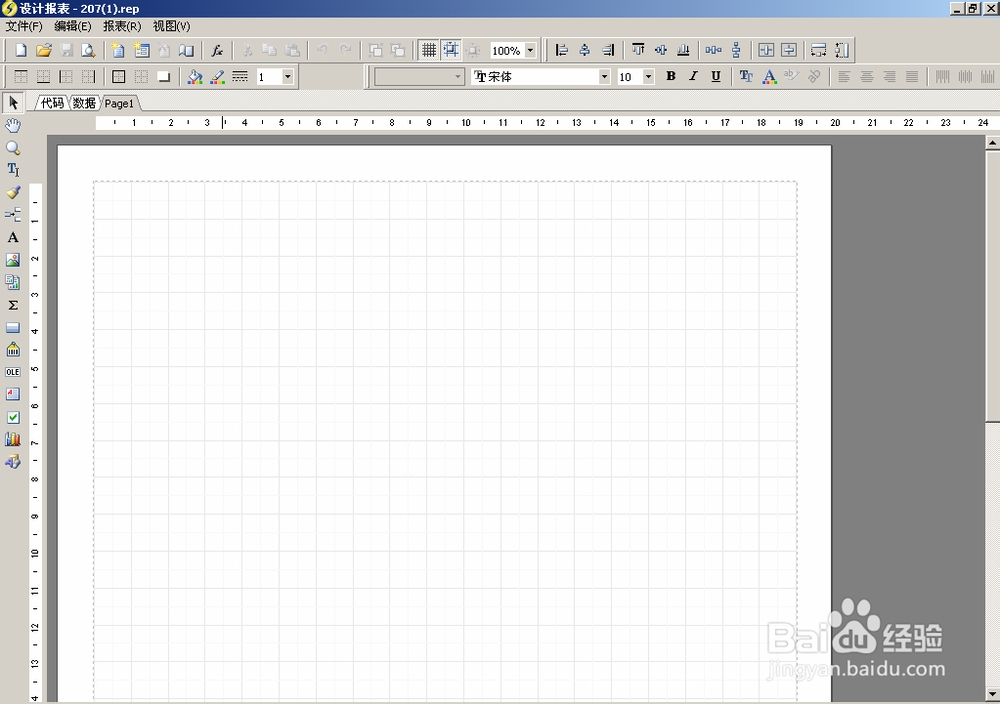Select the Edit Text tool
The image size is (1000, 704).
pyautogui.click(x=13, y=170)
